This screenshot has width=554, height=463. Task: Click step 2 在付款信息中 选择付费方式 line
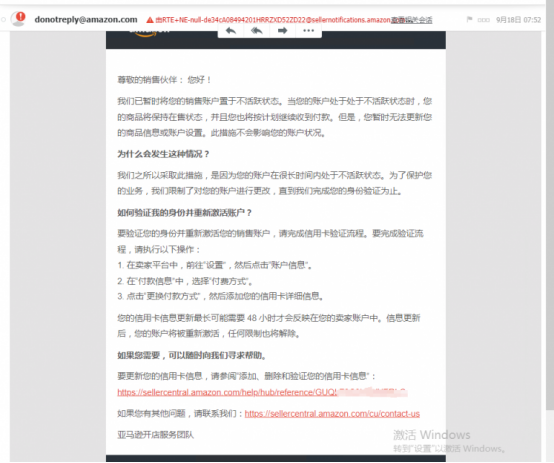[185, 281]
